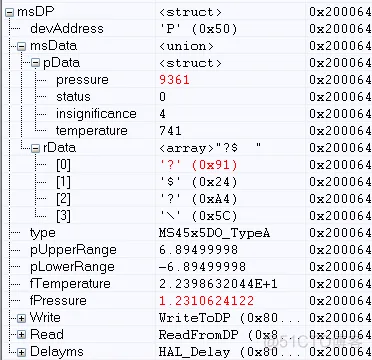Collapse the rData array node
372x360 pixels.
point(35,149)
